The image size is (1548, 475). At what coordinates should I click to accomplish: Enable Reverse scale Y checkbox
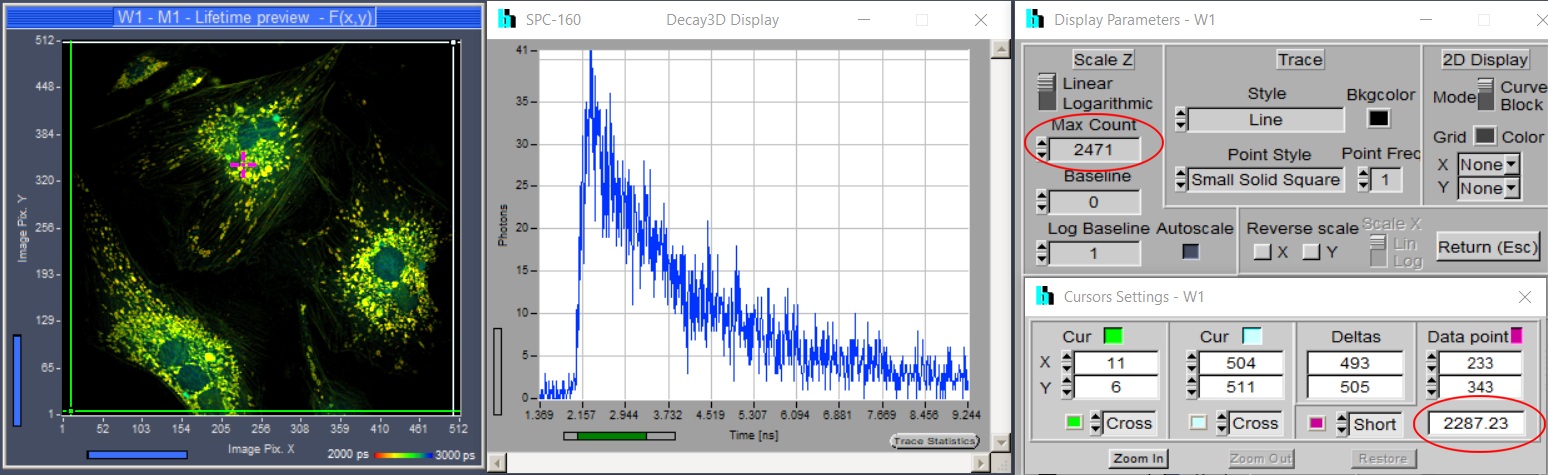point(1311,252)
